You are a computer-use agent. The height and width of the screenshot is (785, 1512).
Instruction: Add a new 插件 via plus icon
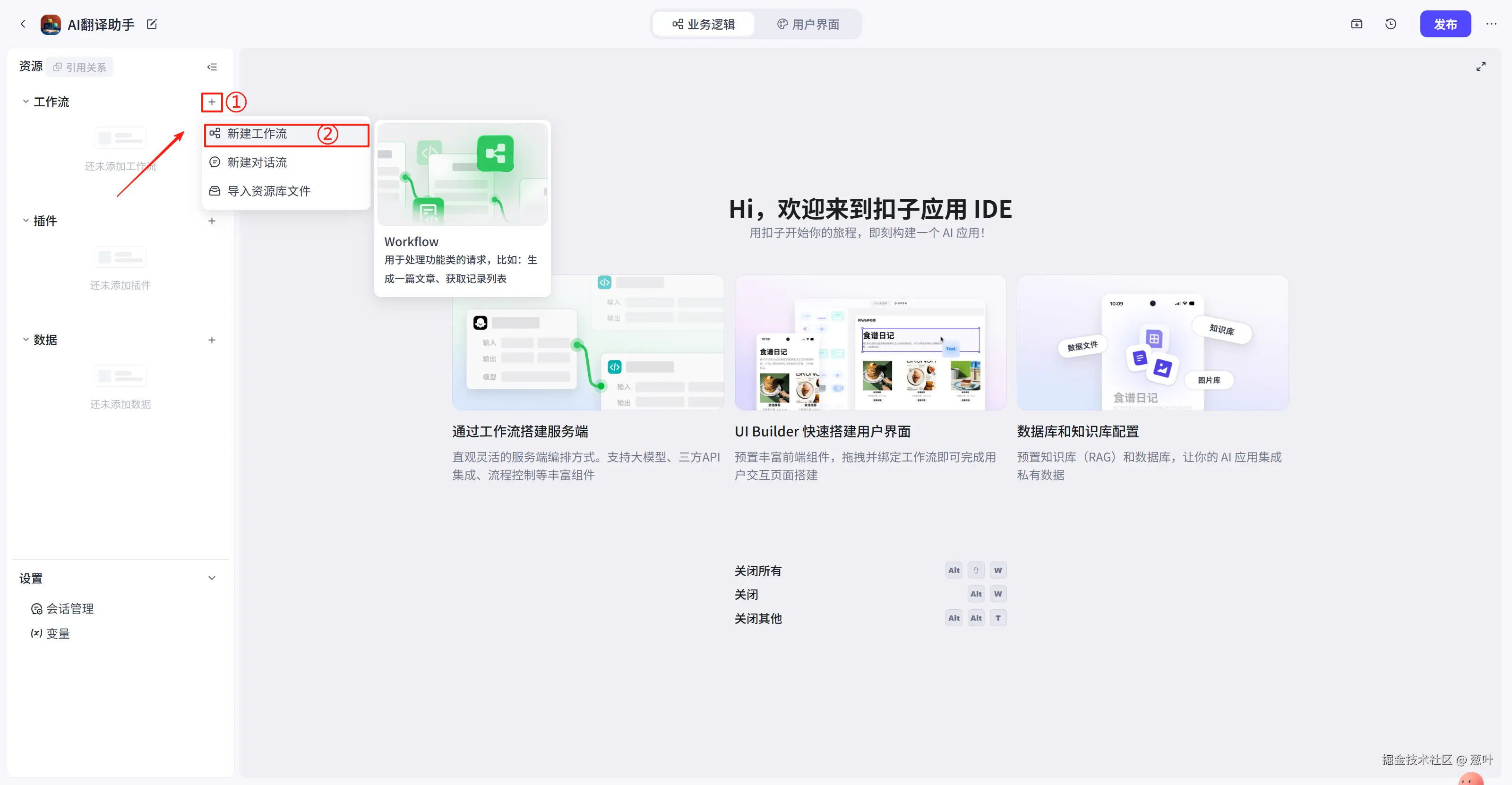[212, 221]
